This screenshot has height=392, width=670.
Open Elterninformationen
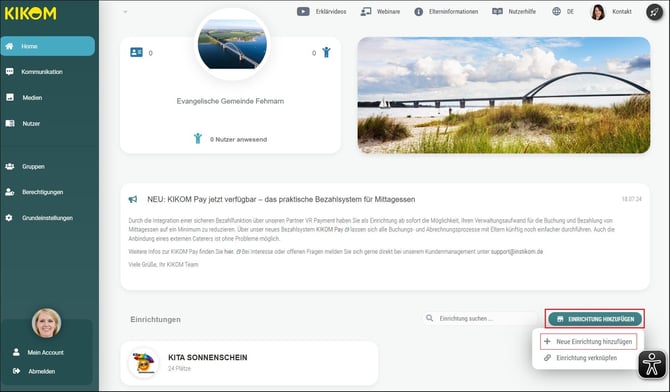(x=453, y=12)
